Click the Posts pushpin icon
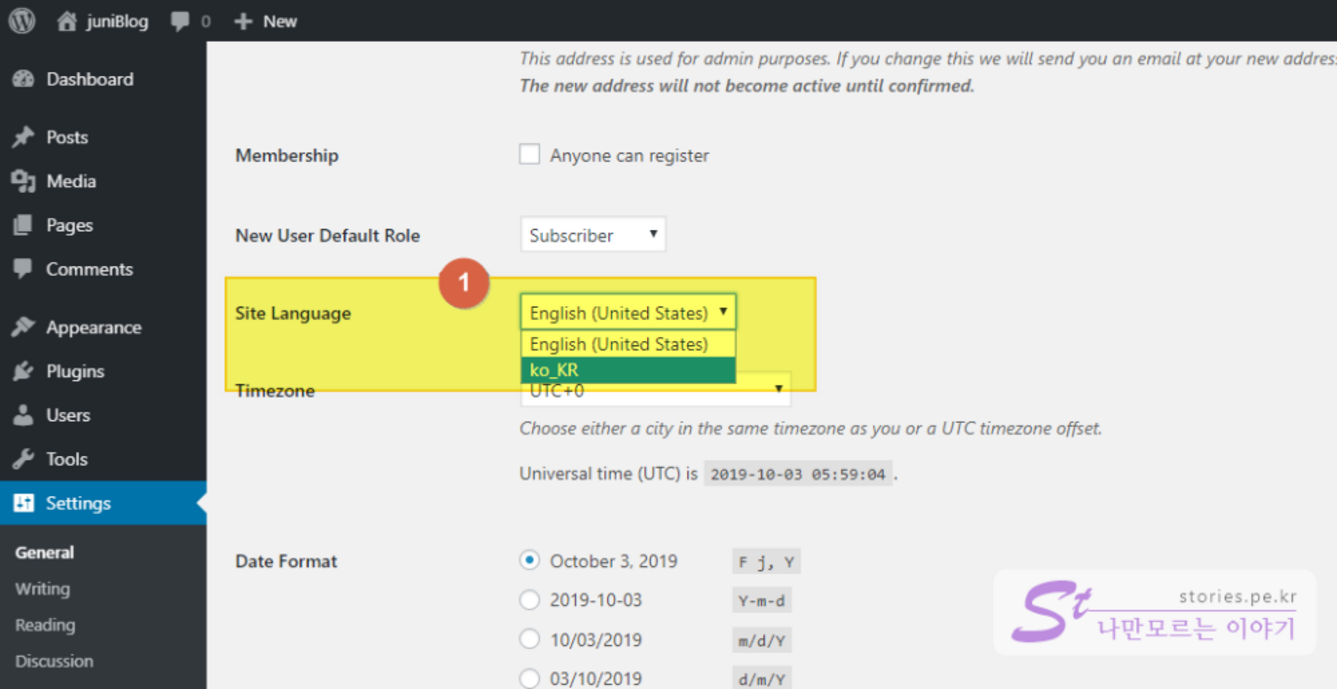 23,137
